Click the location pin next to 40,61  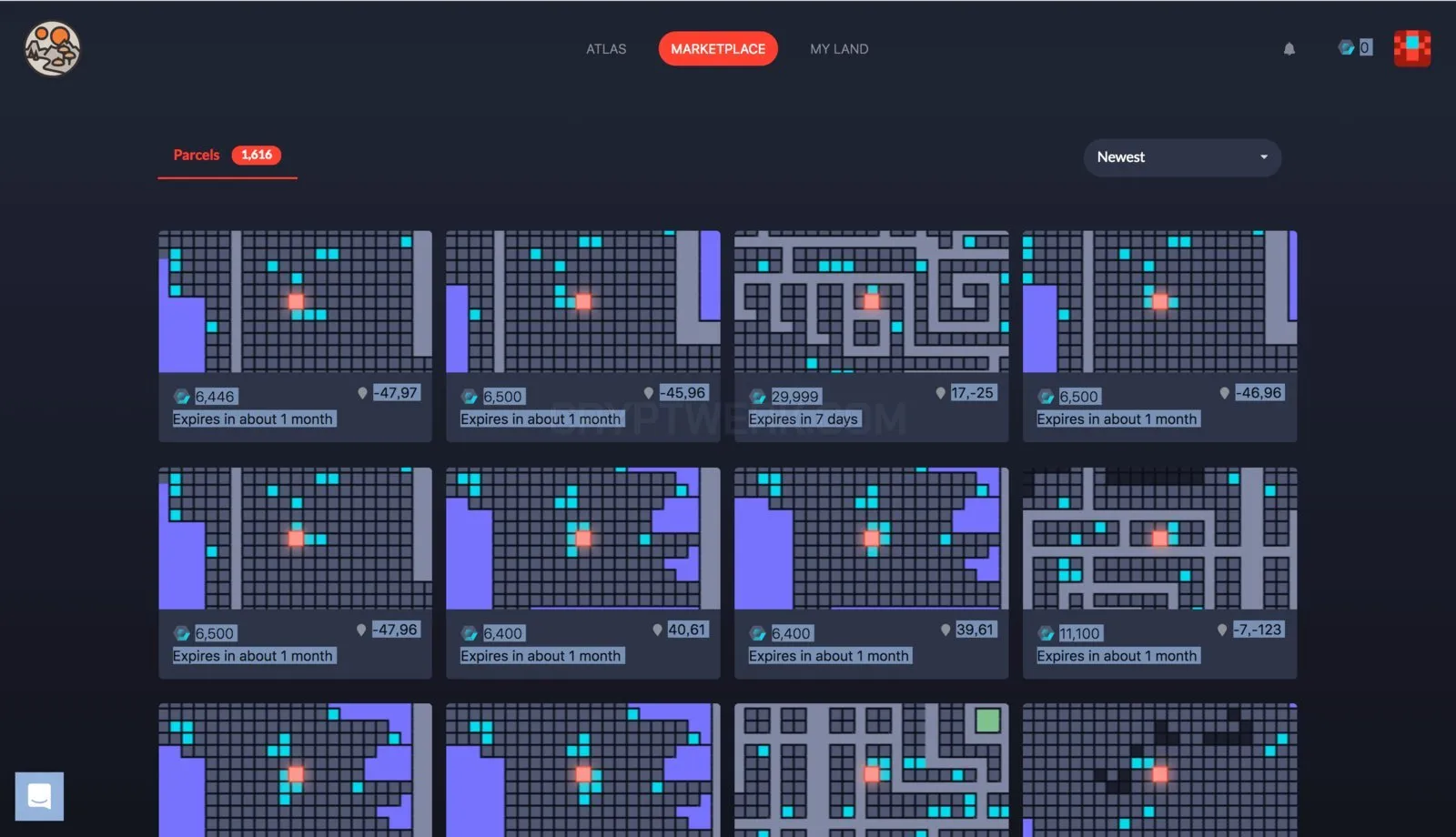pos(658,630)
